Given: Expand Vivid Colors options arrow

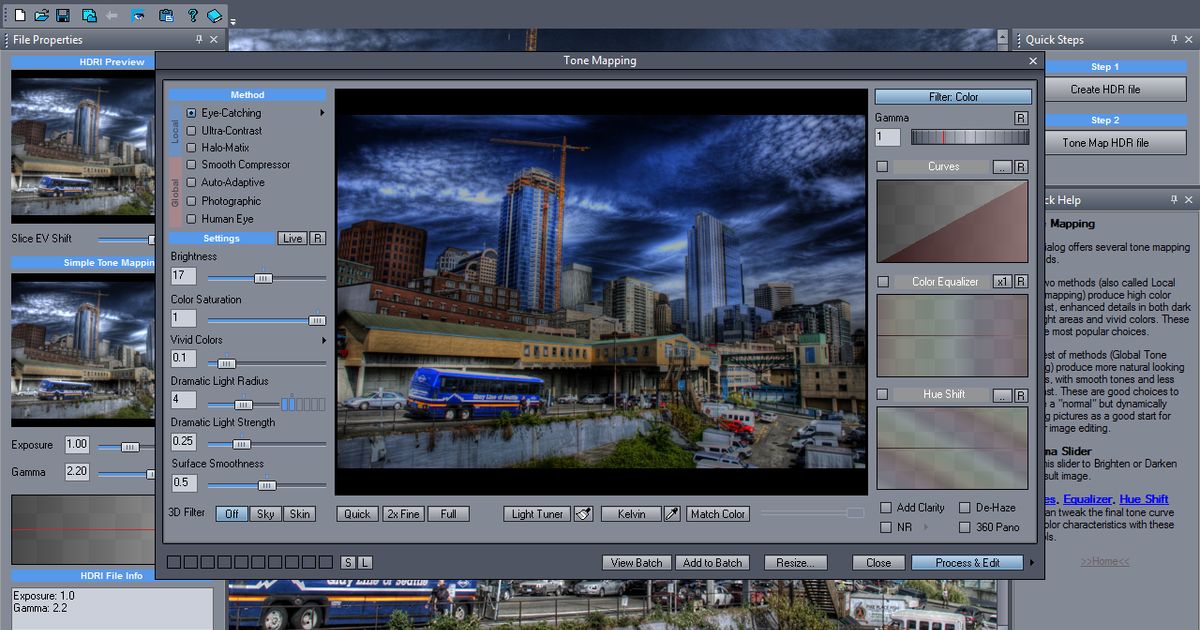Looking at the screenshot, I should [x=323, y=340].
